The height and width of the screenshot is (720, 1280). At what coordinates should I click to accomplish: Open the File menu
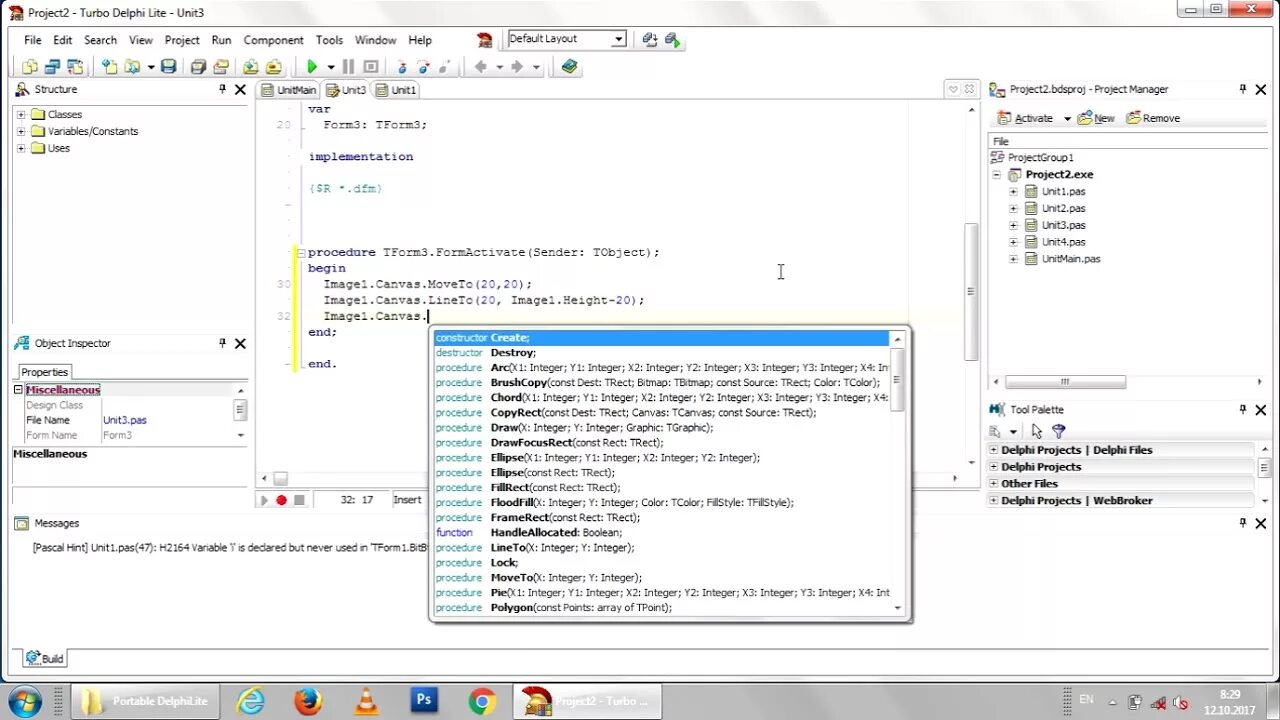coord(33,40)
